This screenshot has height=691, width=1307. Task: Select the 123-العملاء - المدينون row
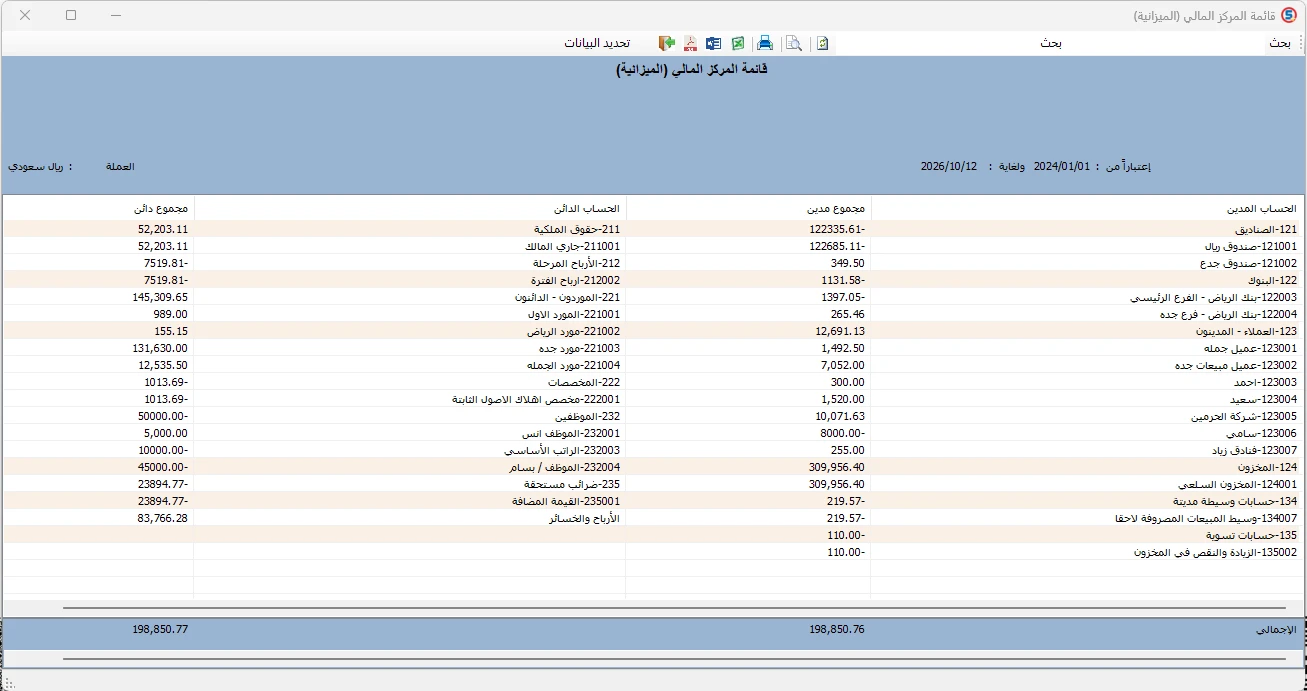[1246, 331]
